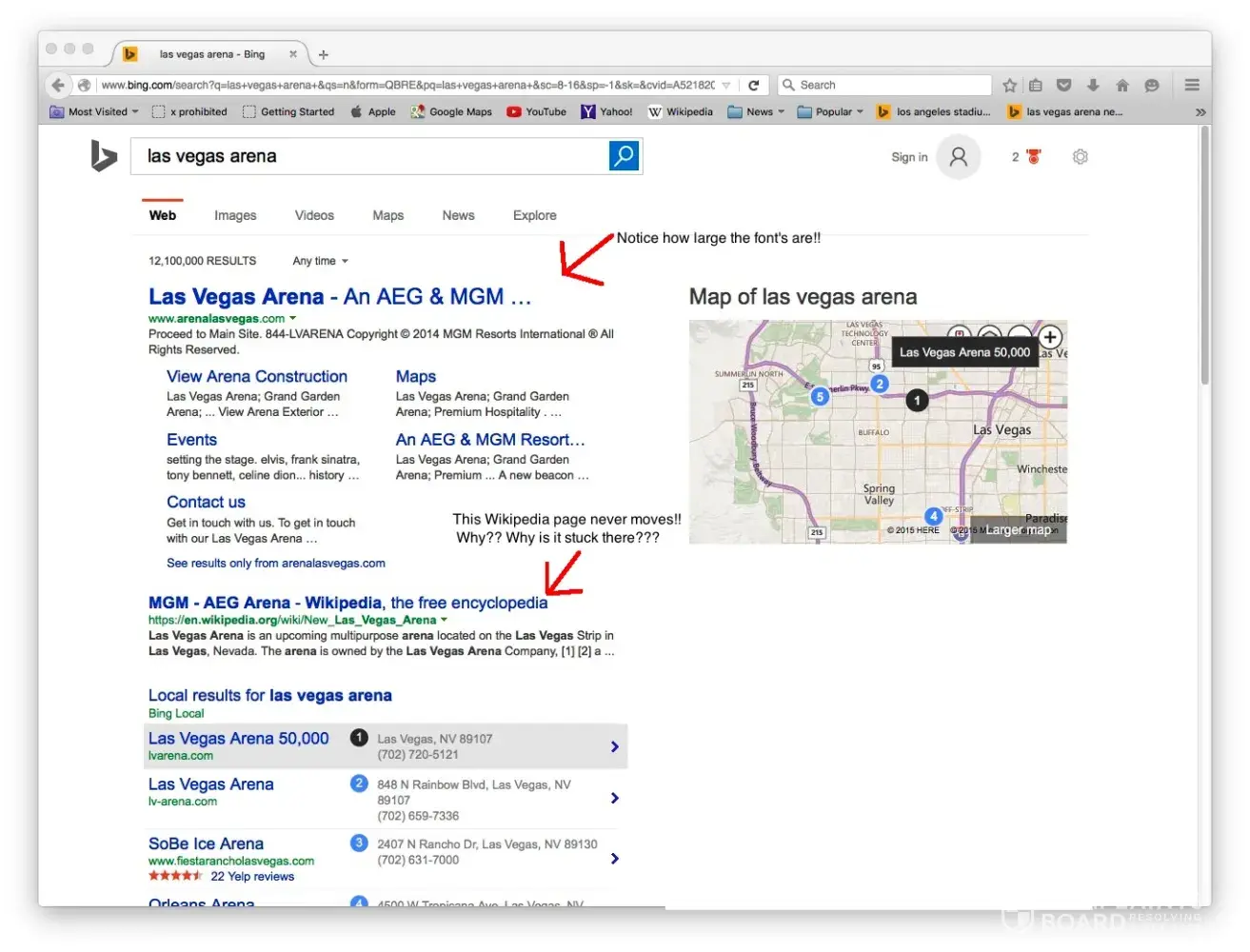1250x952 pixels.
Task: Expand the News bookmarks folder dropdown
Action: [757, 111]
